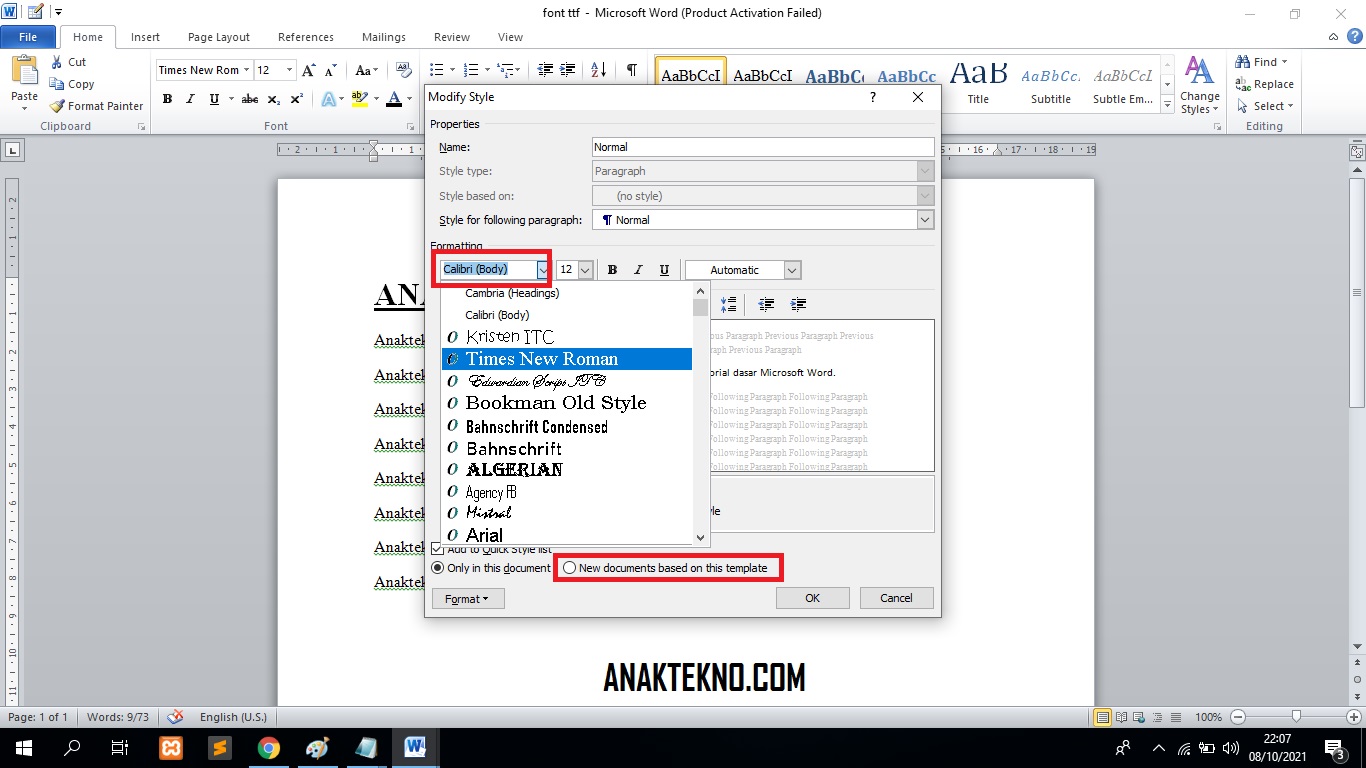This screenshot has height=768, width=1366.
Task: Click Increase Indent icon in Modify Style dialog
Action: 798,304
